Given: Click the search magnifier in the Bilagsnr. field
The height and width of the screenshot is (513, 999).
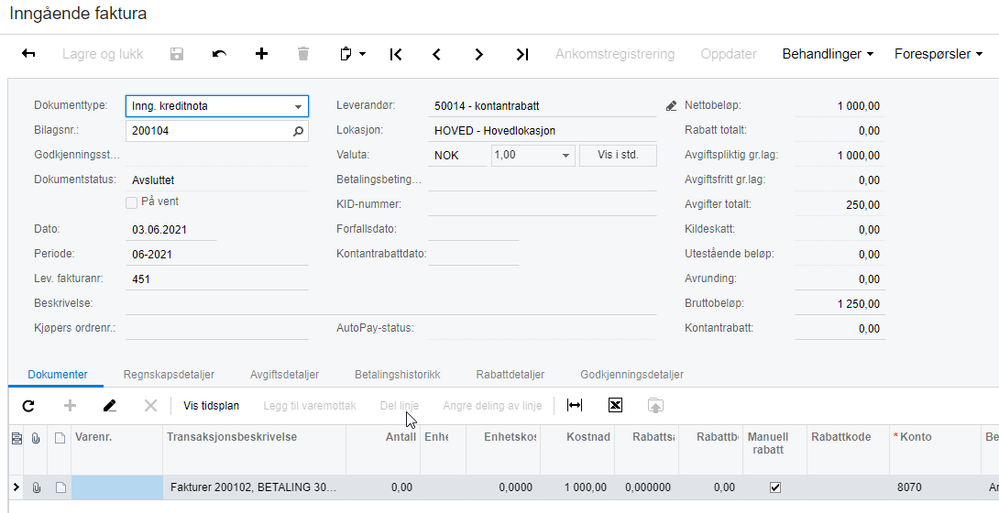Looking at the screenshot, I should point(298,131).
